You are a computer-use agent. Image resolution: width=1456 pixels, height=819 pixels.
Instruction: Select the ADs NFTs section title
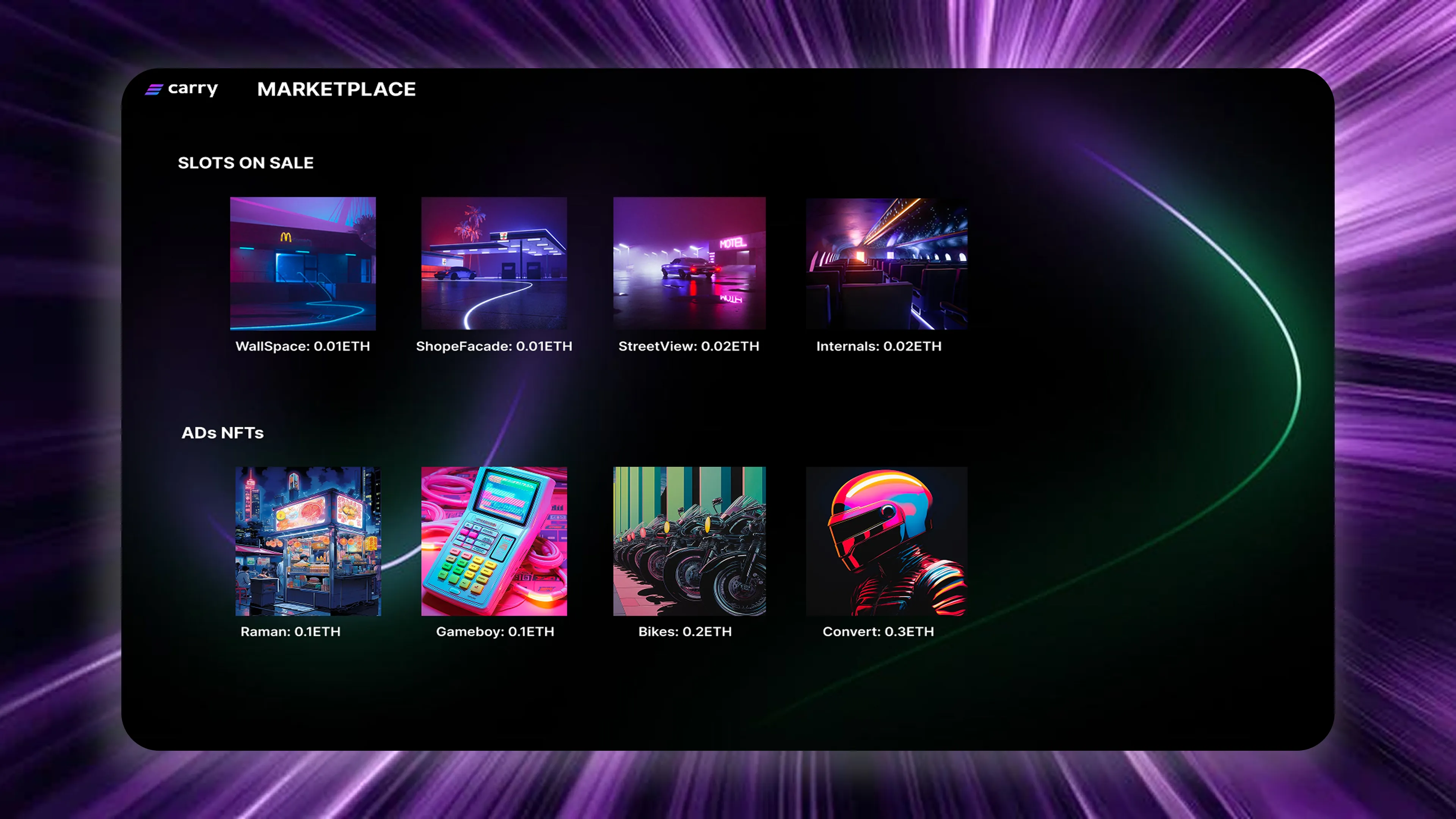point(222,433)
